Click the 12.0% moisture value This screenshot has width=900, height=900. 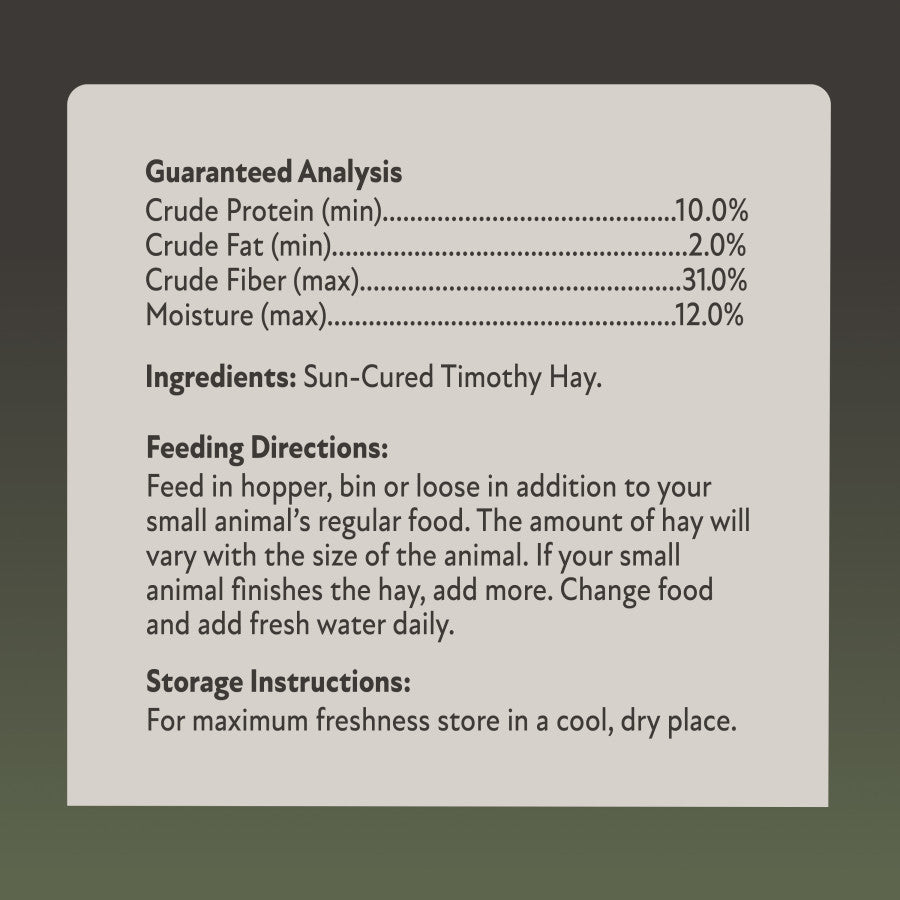710,316
